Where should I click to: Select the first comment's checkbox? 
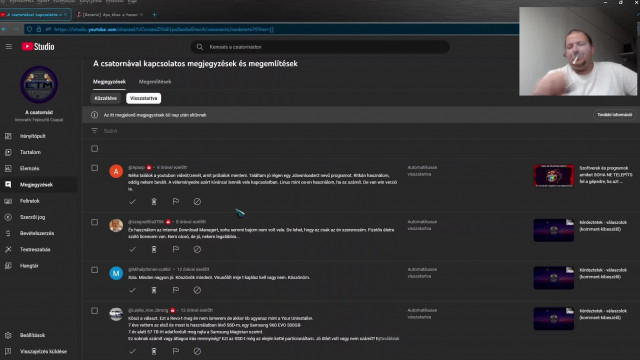tap(94, 168)
